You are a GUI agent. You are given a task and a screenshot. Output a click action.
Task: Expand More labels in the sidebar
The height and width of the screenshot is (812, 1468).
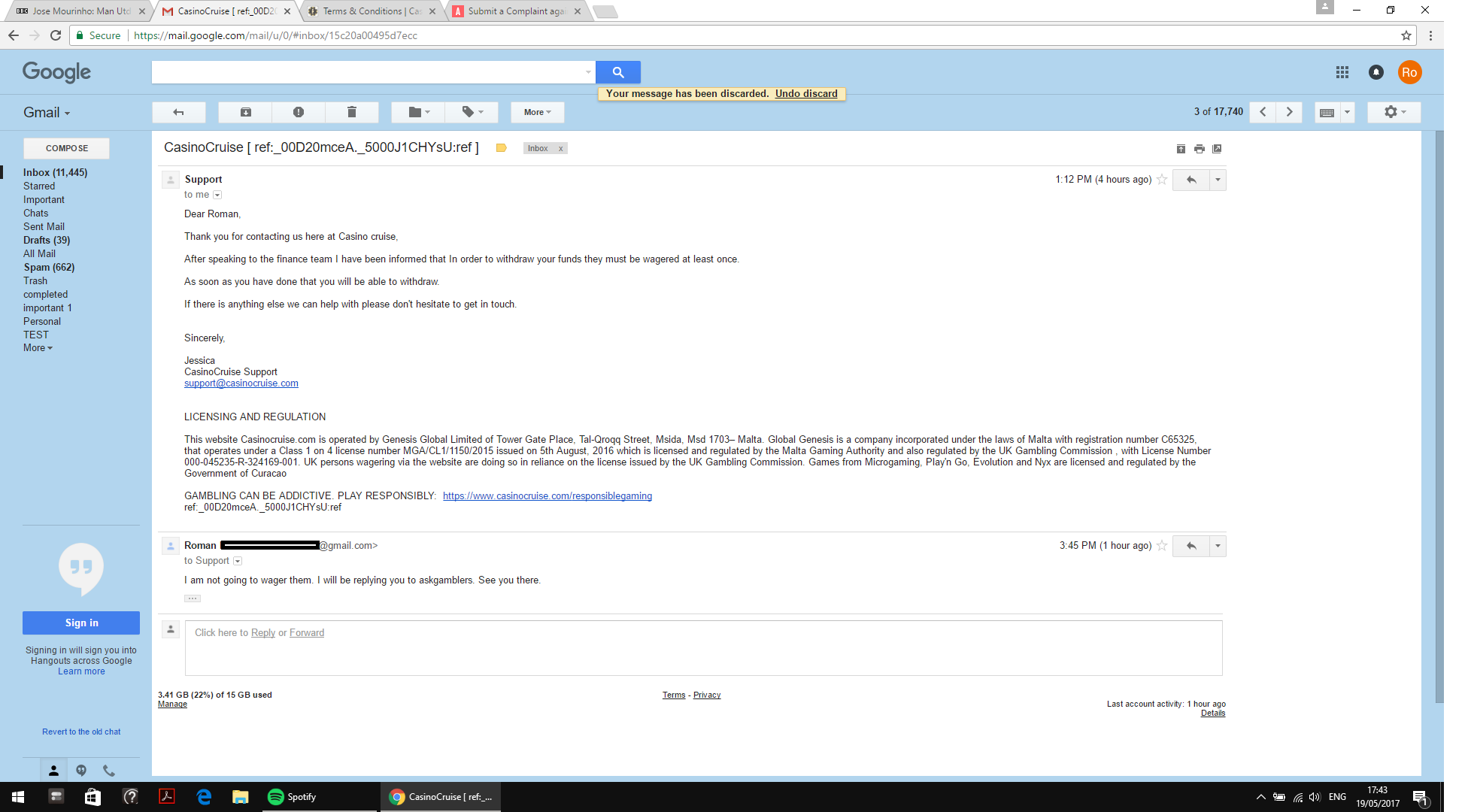(x=38, y=348)
